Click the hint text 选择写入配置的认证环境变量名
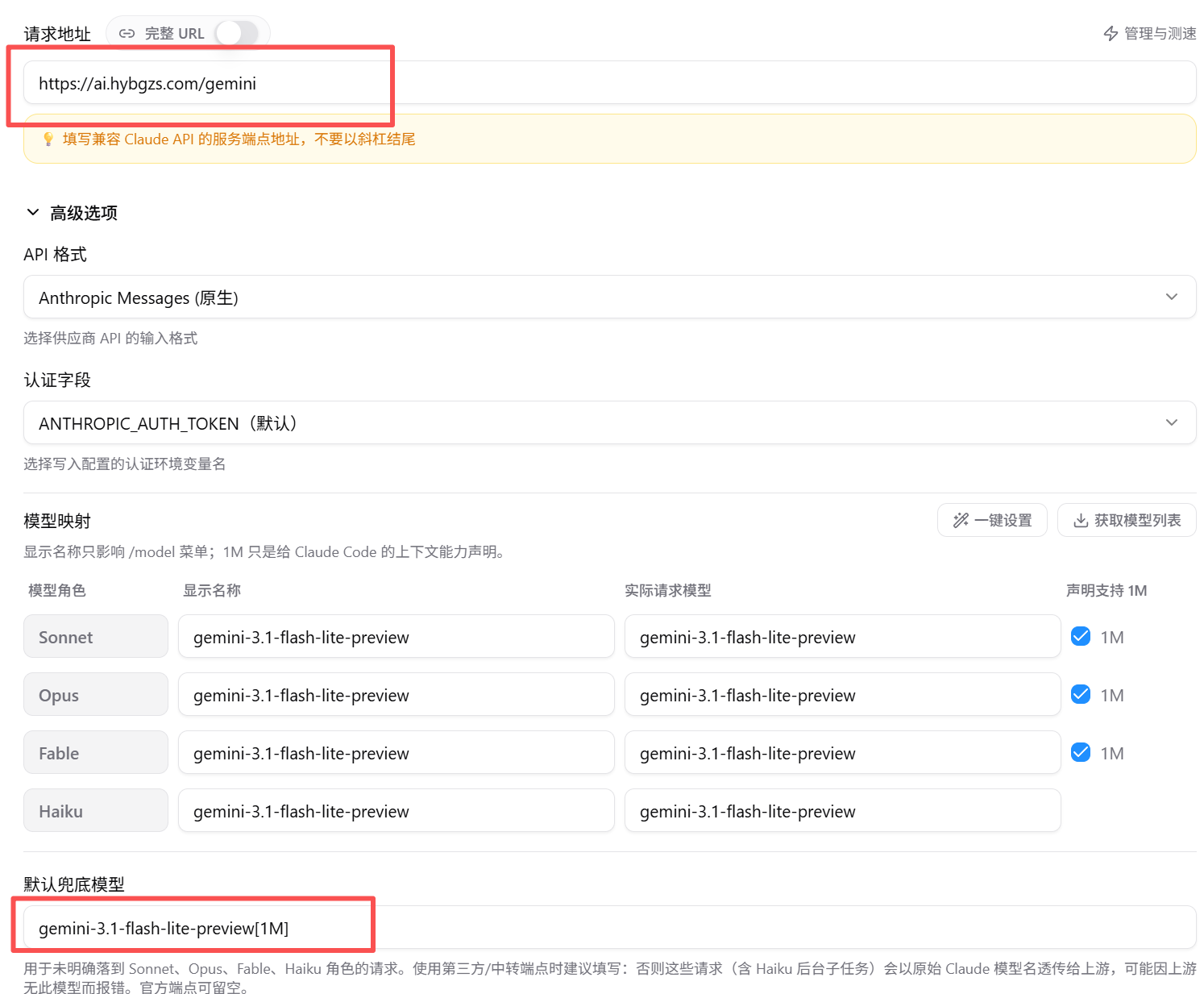 pos(125,464)
